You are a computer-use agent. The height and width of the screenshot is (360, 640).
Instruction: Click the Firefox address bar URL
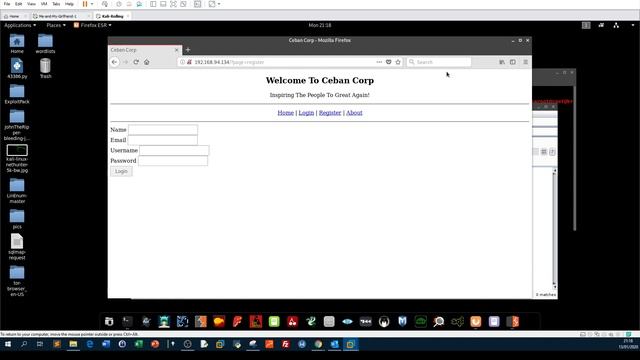229,62
